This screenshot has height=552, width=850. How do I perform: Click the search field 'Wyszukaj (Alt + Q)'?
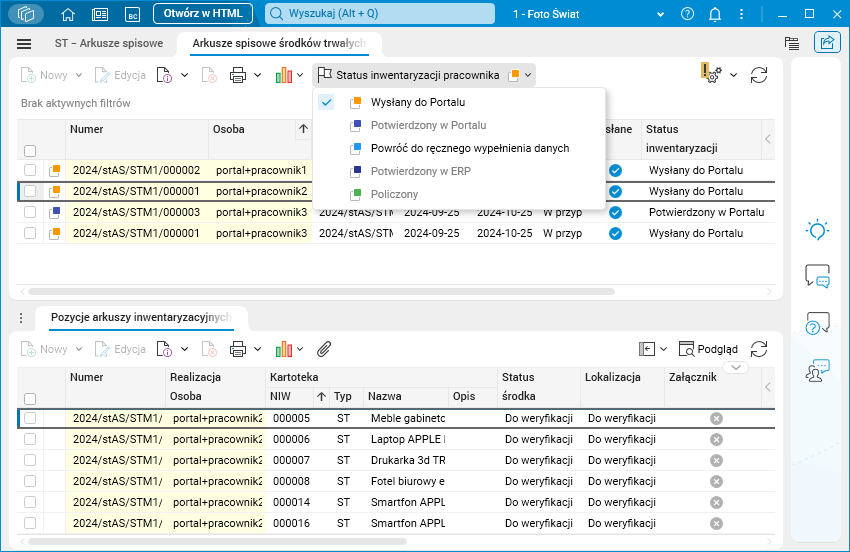[380, 14]
